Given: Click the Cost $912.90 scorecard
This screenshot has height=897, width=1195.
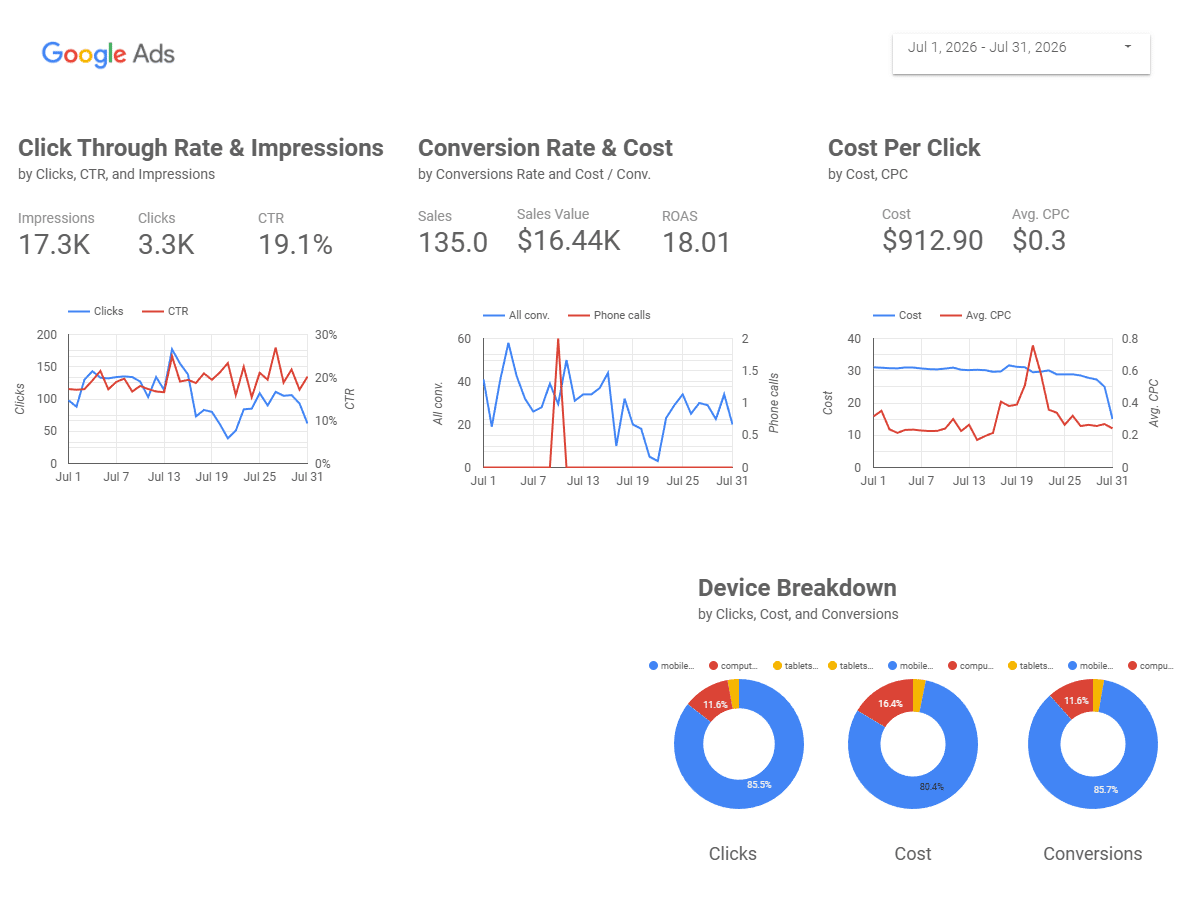Looking at the screenshot, I should pos(932,231).
